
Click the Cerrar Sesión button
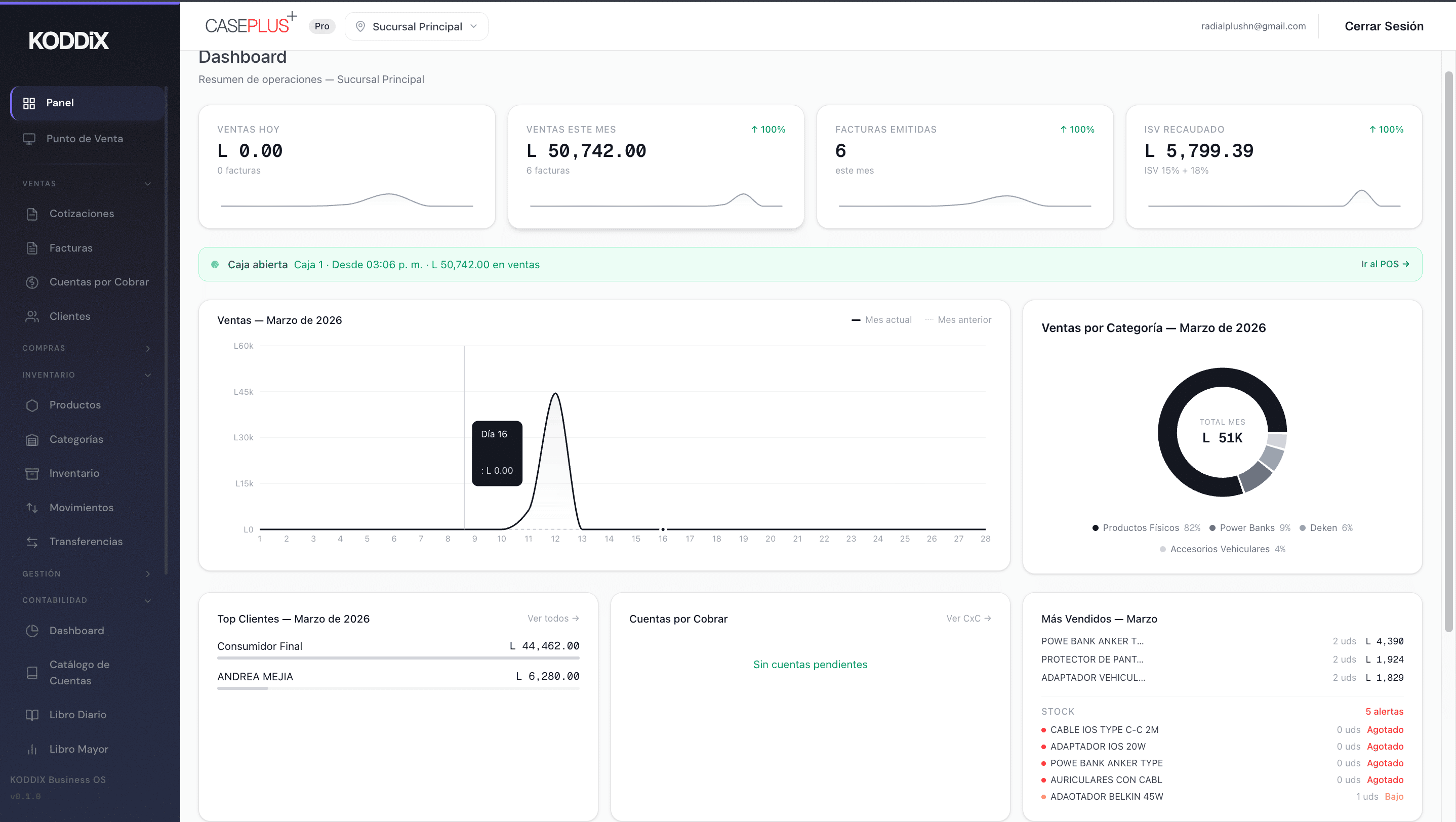[1384, 26]
